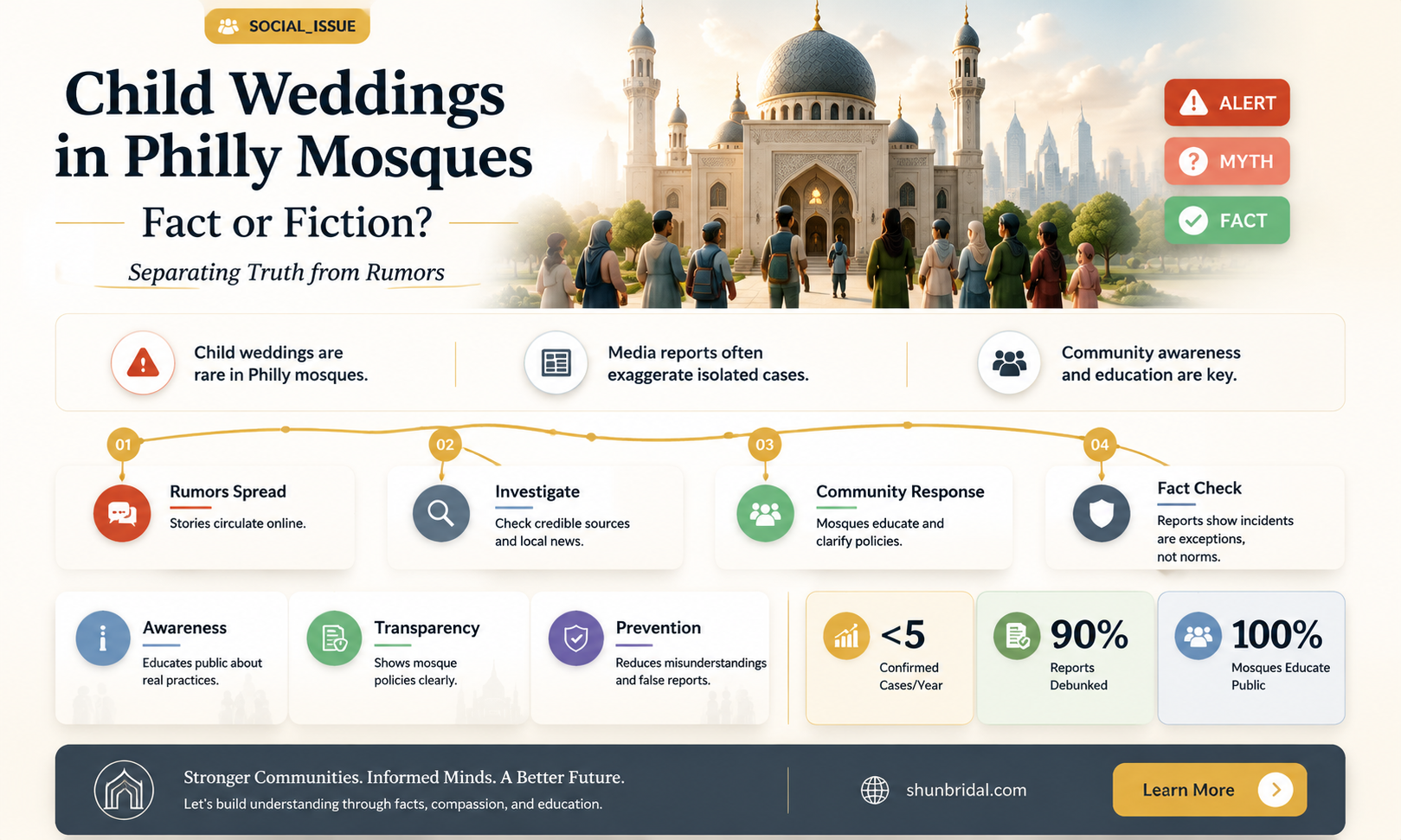Click the SOCIAL_ISSUE category tag

pyautogui.click(x=286, y=26)
